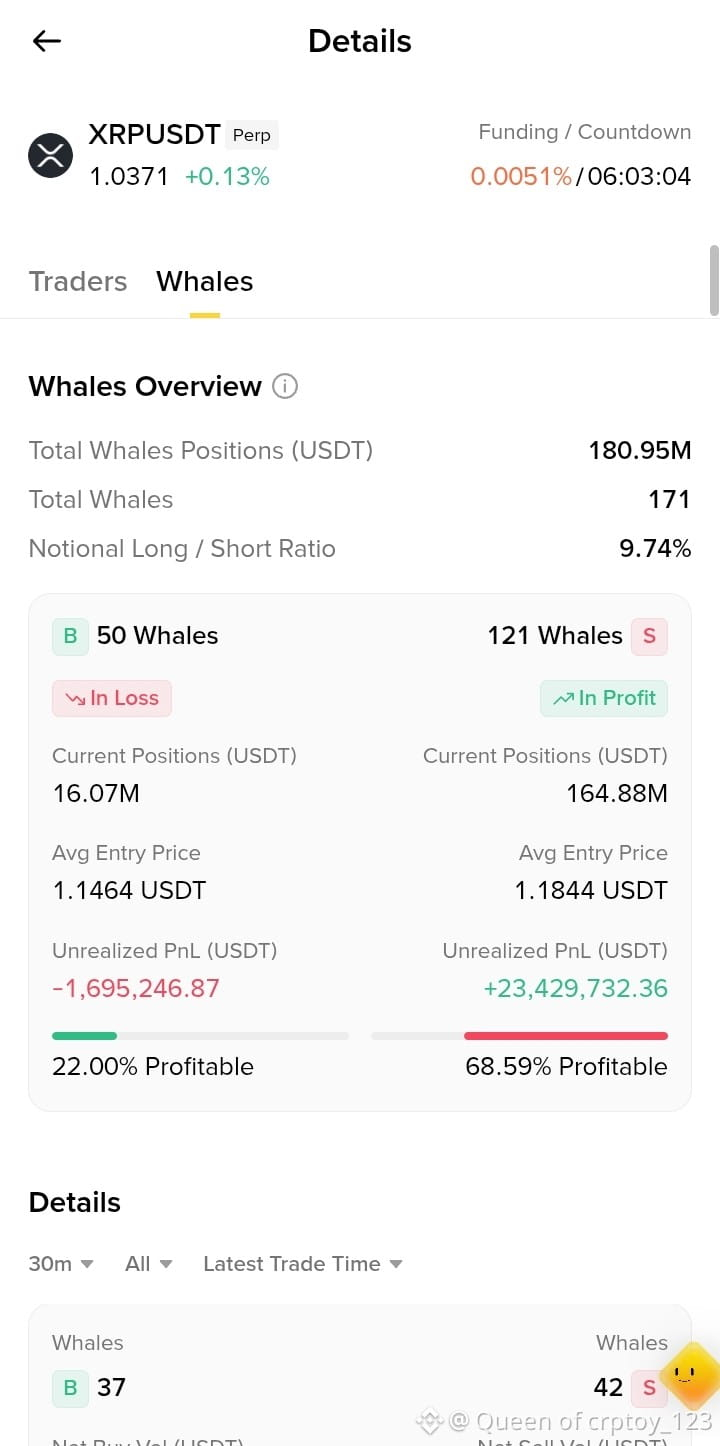
Task: Open the Whales Overview info icon
Action: (285, 386)
